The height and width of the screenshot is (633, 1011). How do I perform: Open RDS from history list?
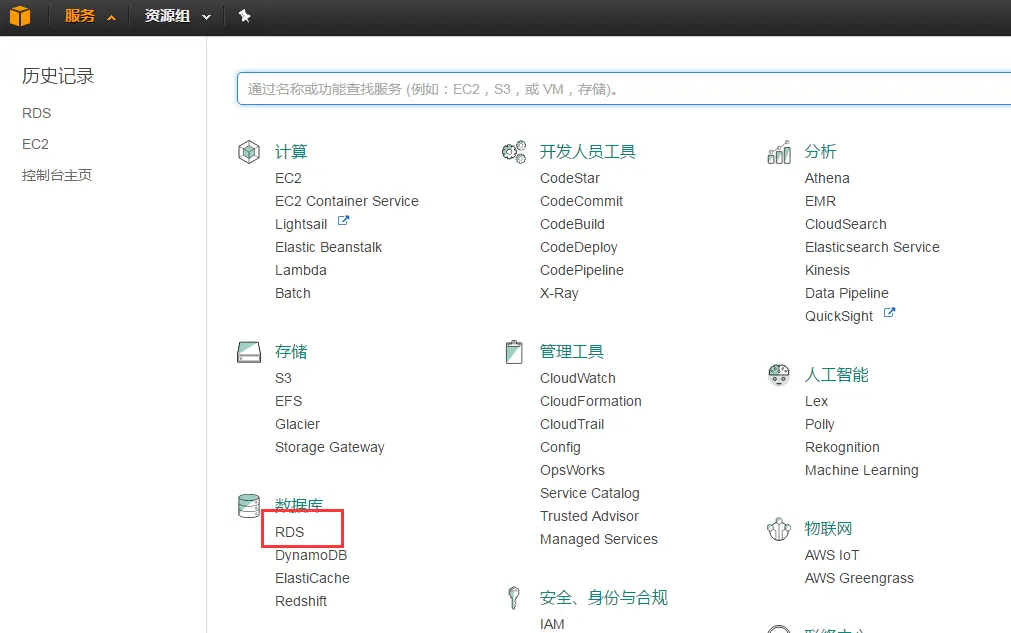point(37,113)
